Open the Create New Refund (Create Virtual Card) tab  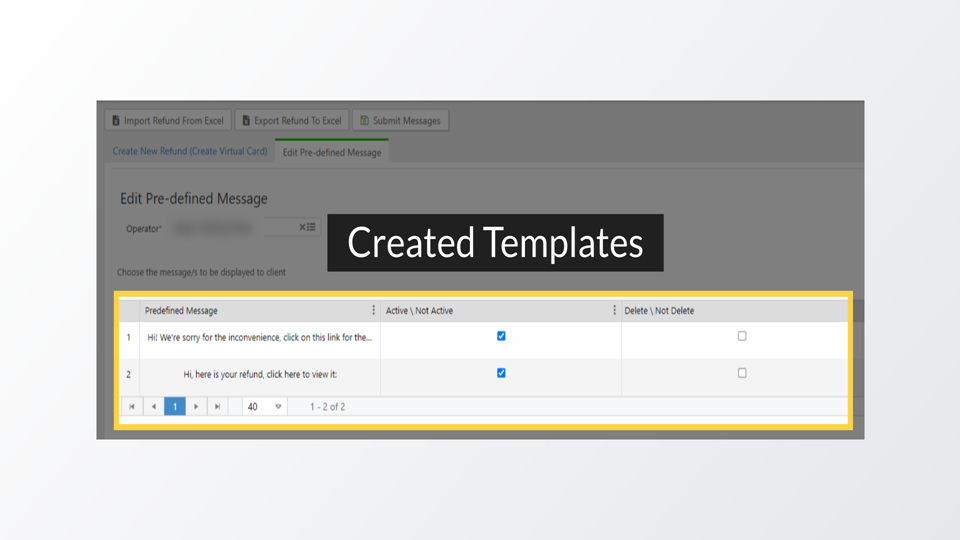pos(190,151)
